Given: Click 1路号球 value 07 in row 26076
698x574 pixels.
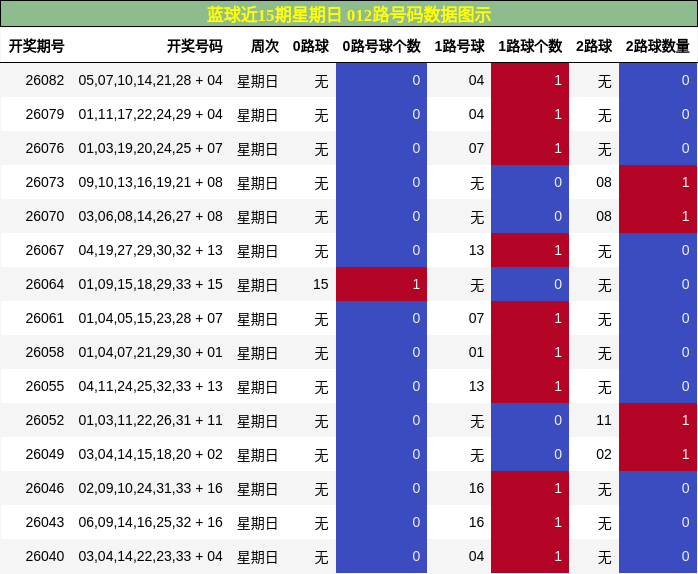Looking at the screenshot, I should pyautogui.click(x=476, y=148).
